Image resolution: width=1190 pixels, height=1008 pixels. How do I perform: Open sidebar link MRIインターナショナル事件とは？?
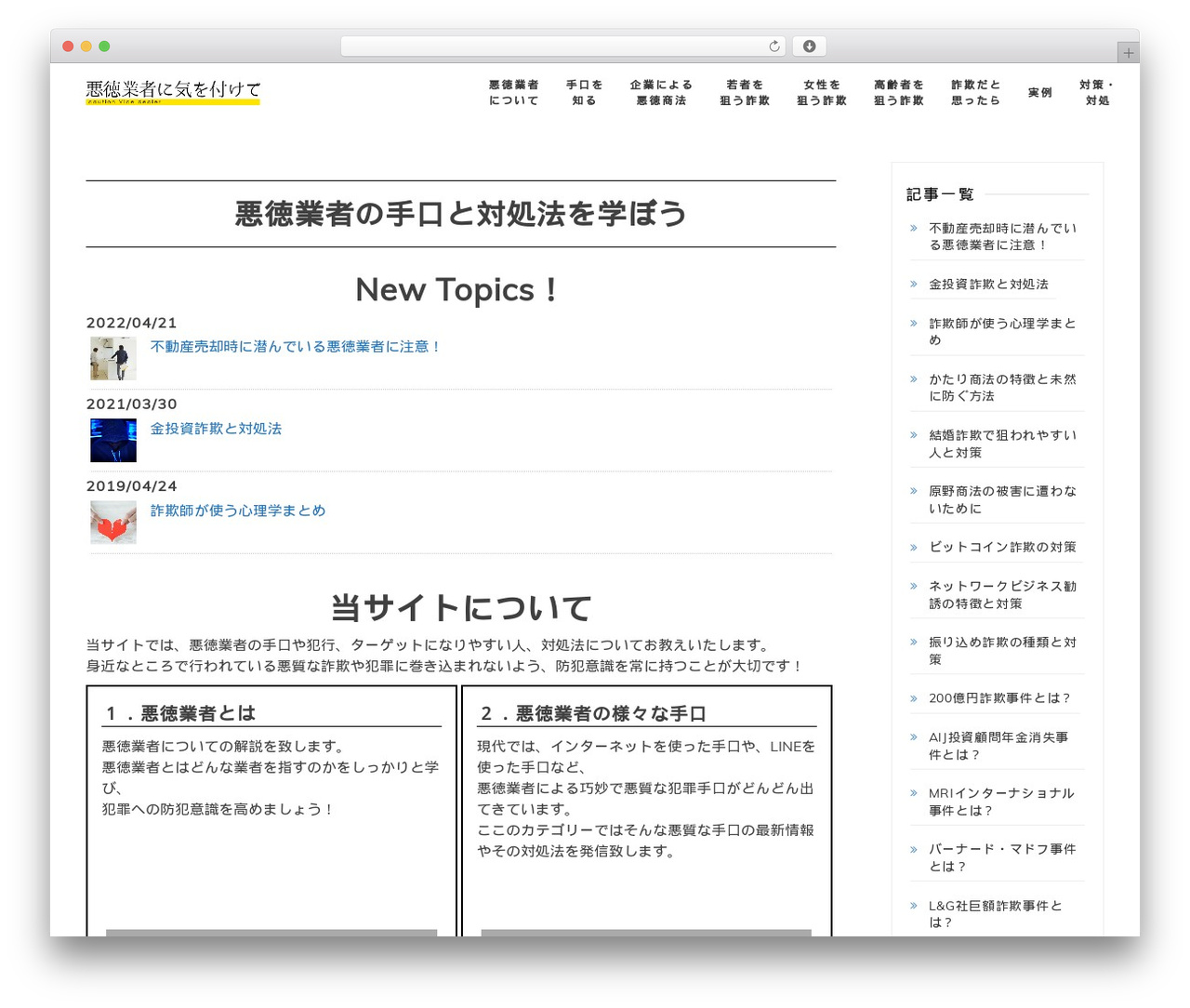(x=1002, y=802)
